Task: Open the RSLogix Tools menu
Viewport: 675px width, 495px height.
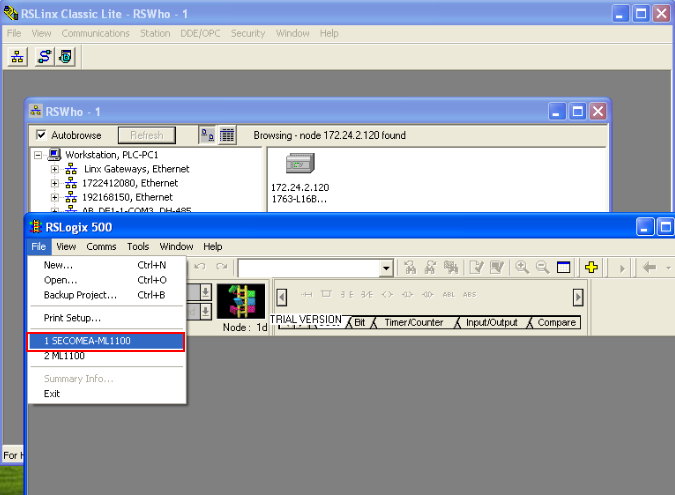Action: click(x=138, y=247)
